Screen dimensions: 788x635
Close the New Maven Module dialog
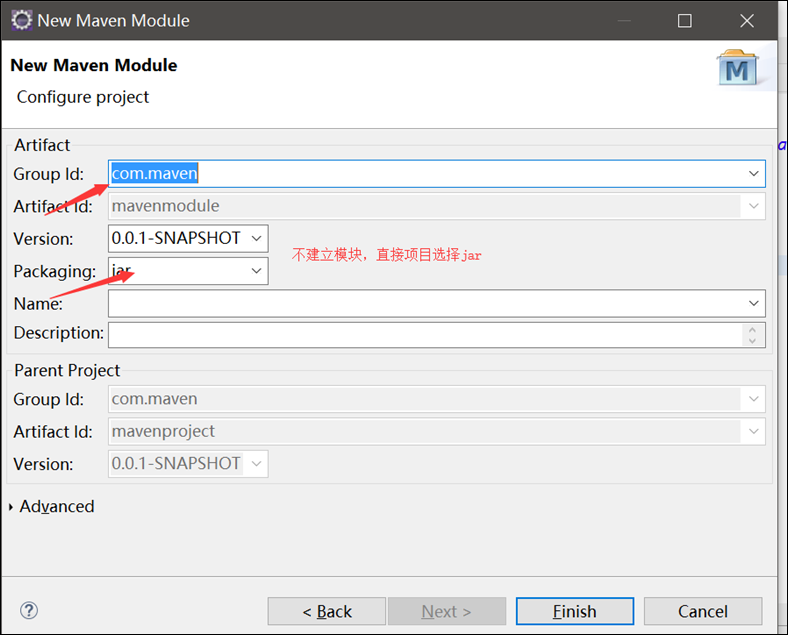747,21
